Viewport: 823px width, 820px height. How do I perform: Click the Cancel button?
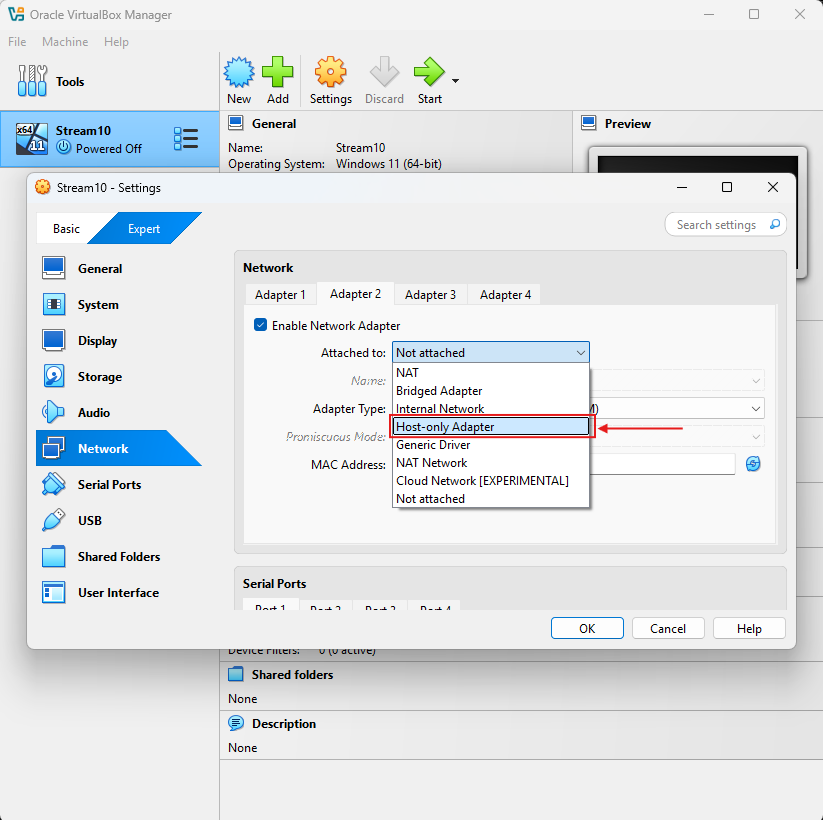point(668,629)
